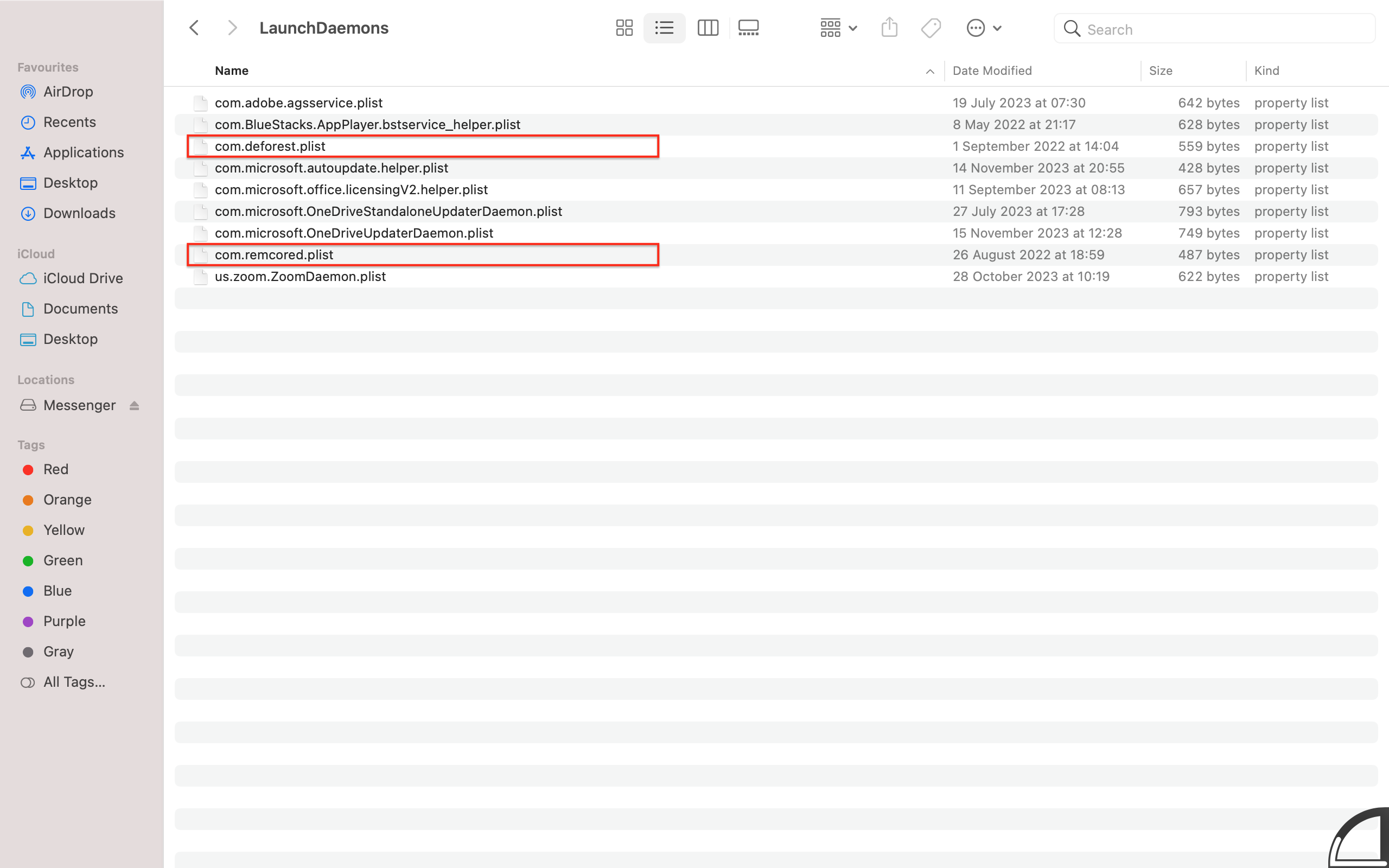Screen dimensions: 1389x868
Task: Open AirDrop in the sidebar
Action: pos(68,92)
